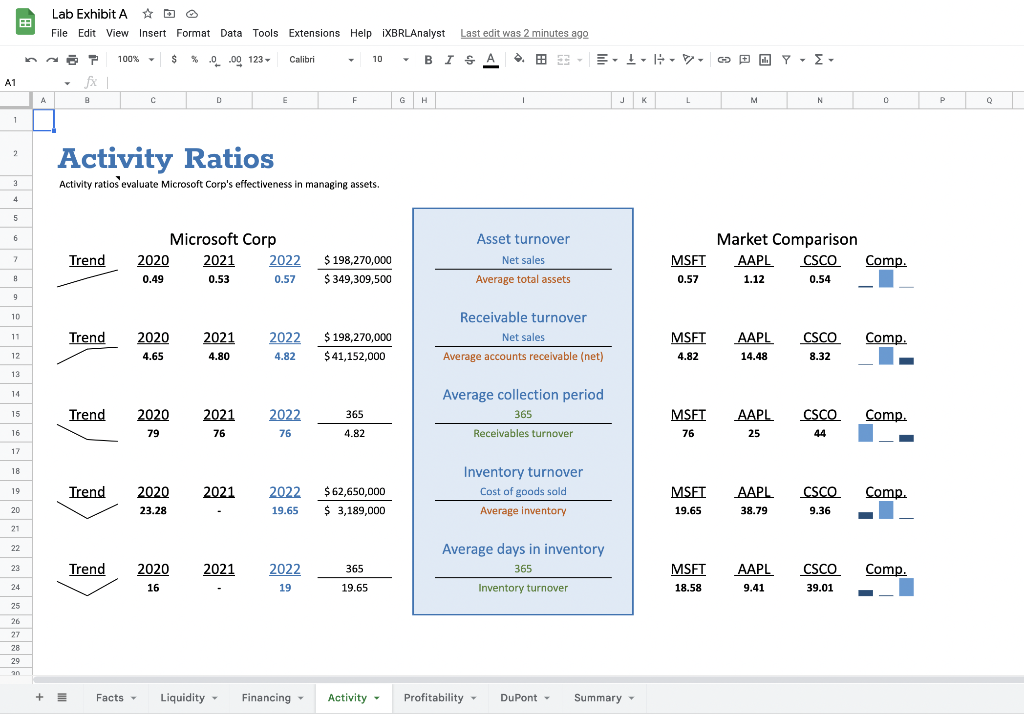Viewport: 1024px width, 717px height.
Task: Star the Lab Exhibit A document
Action: (x=148, y=14)
